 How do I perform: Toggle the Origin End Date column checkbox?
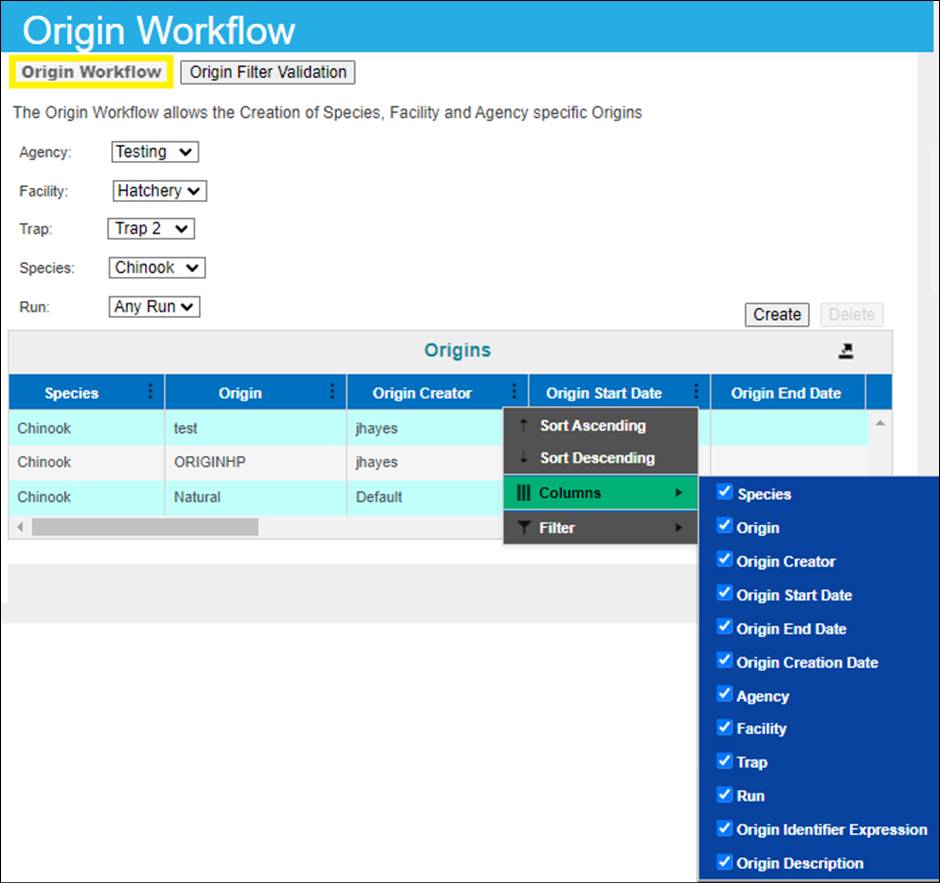(x=725, y=627)
